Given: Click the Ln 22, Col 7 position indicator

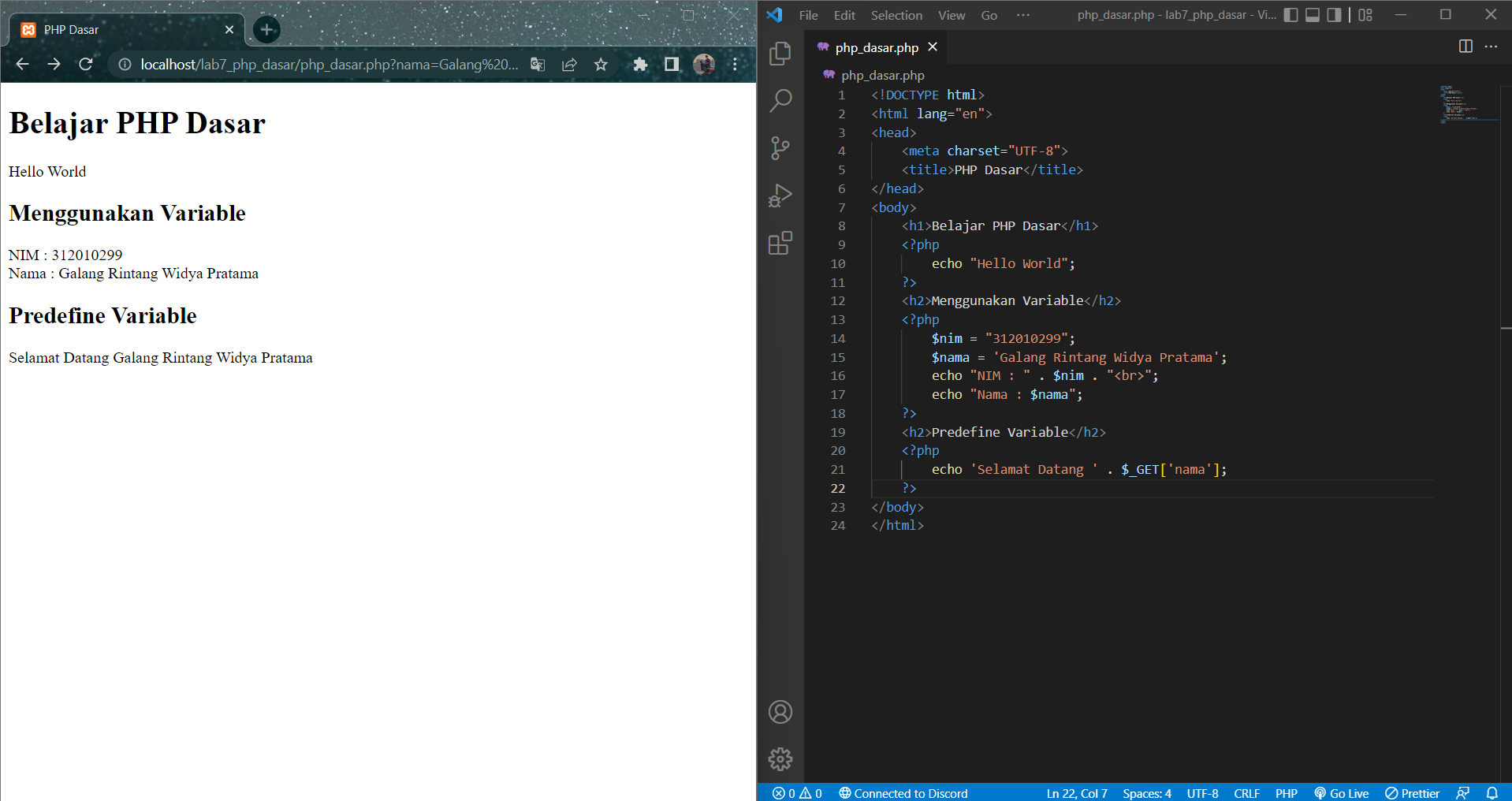Looking at the screenshot, I should [x=1077, y=793].
